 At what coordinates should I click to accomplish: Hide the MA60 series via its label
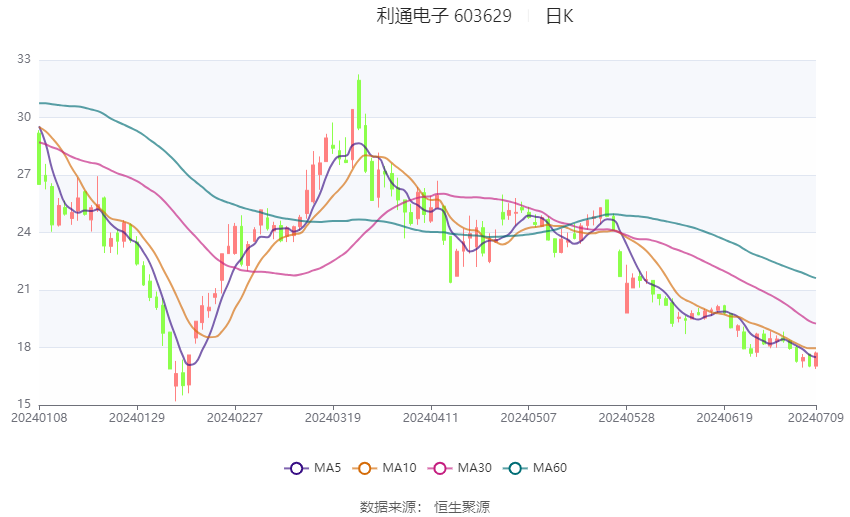click(x=550, y=468)
